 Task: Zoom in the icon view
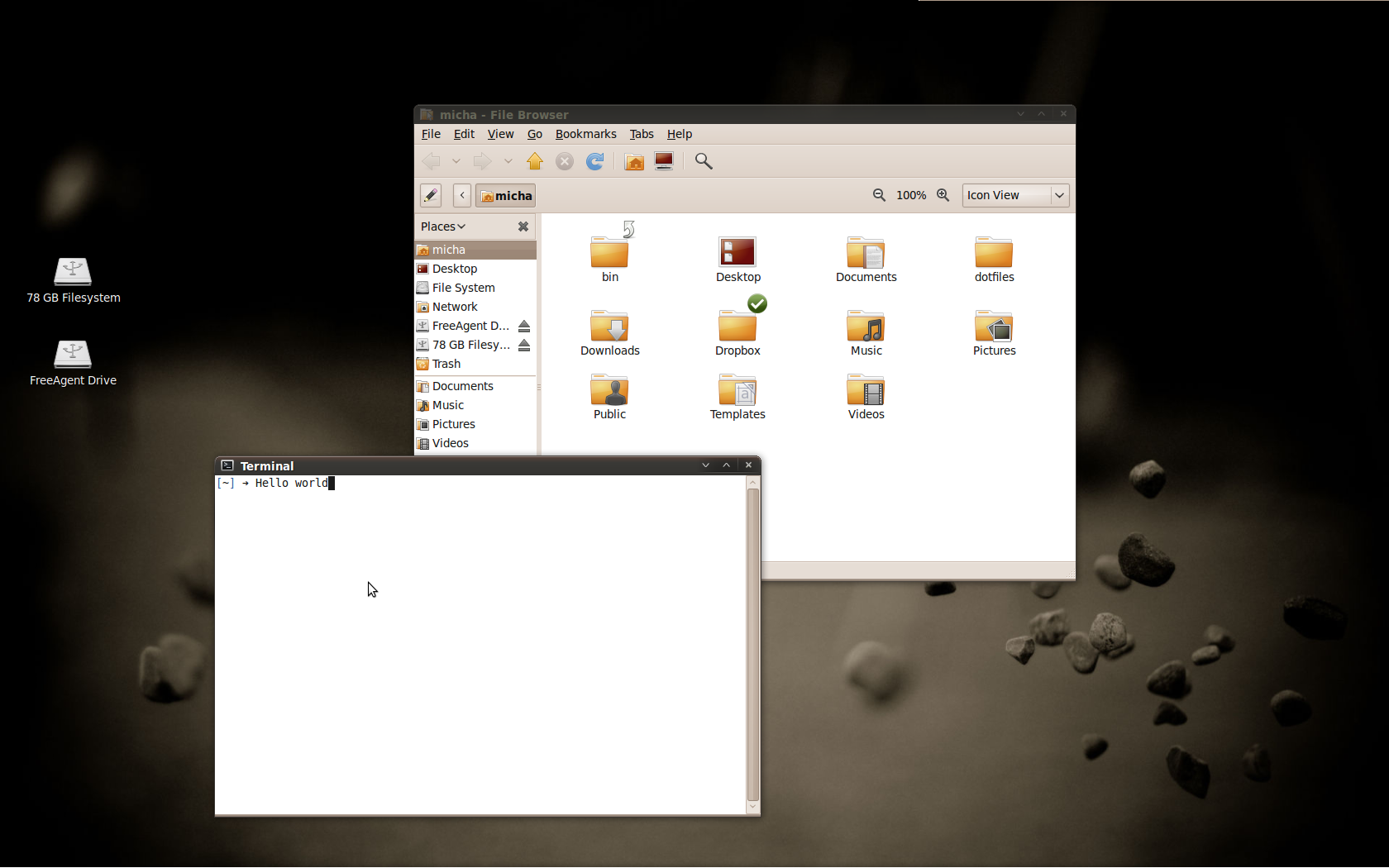943,195
